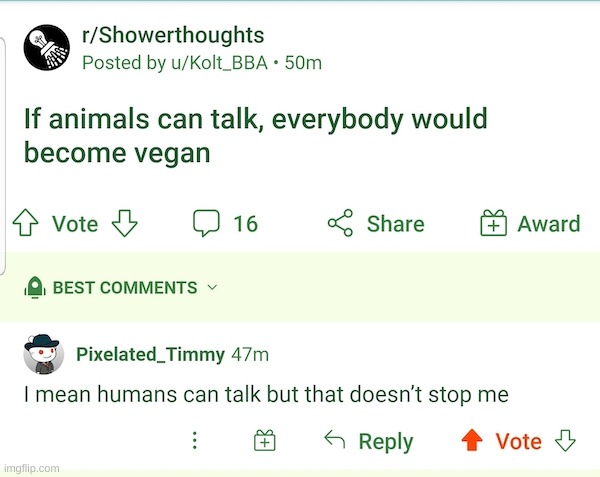This screenshot has width=600, height=477.
Task: Downvote the Showerthoughts post
Action: click(x=123, y=224)
